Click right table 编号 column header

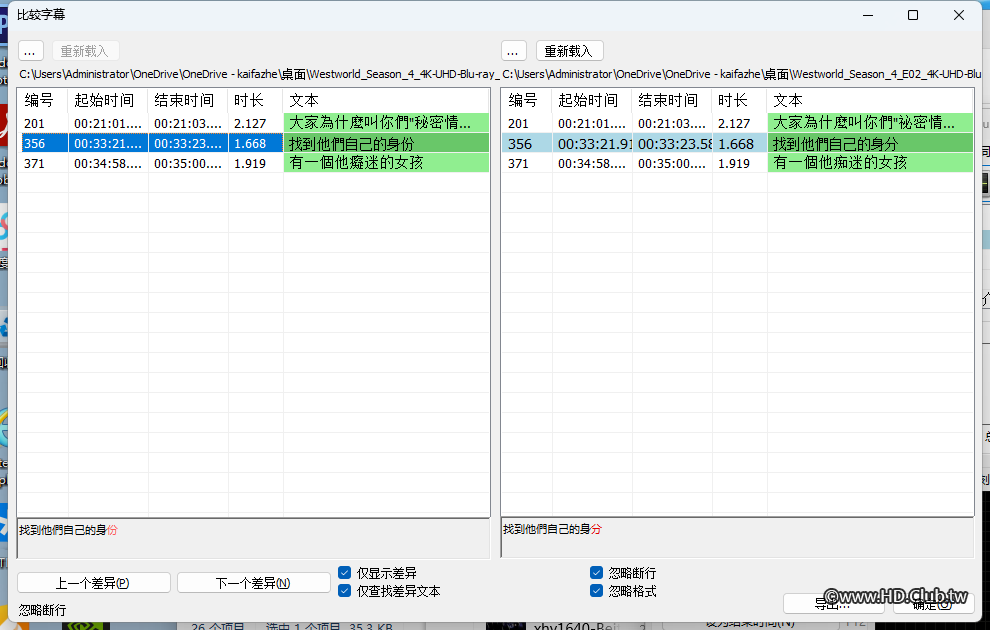pyautogui.click(x=527, y=100)
